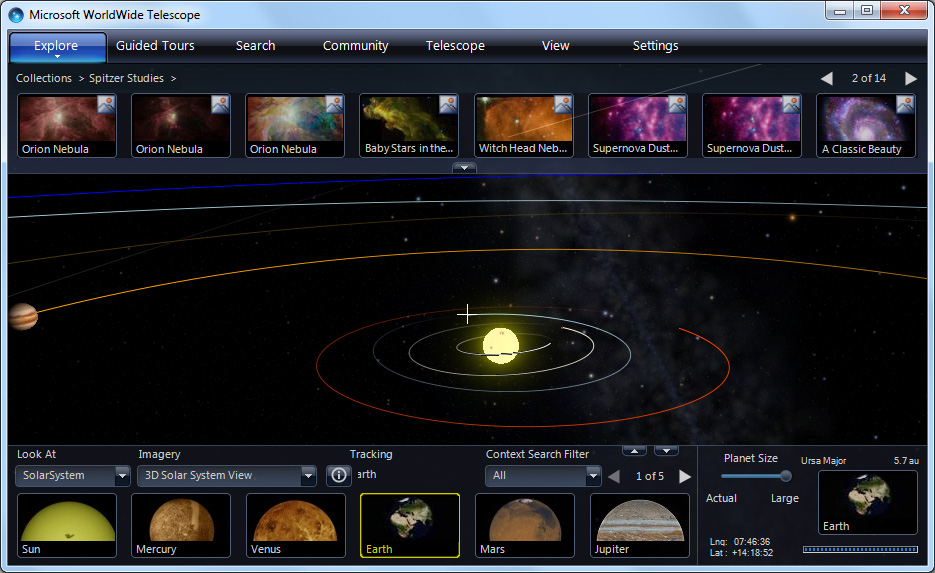Select the Sun thumbnail
935x573 pixels.
(67, 525)
